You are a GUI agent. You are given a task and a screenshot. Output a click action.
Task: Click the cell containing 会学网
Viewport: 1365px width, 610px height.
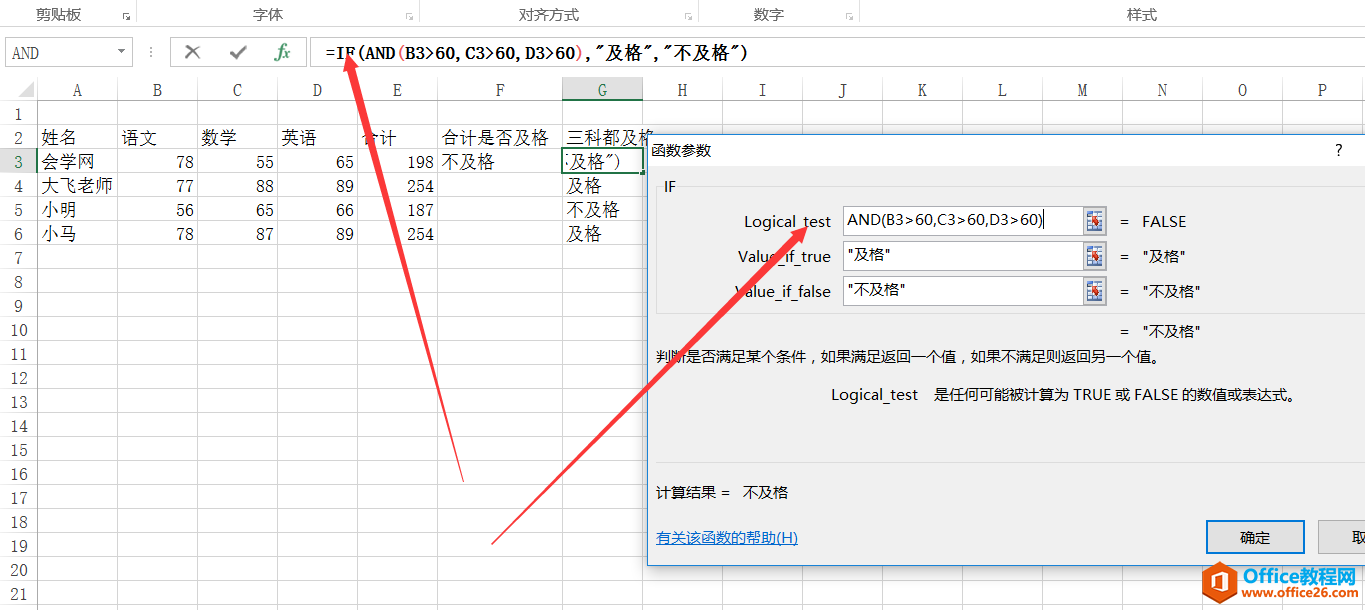pos(77,162)
